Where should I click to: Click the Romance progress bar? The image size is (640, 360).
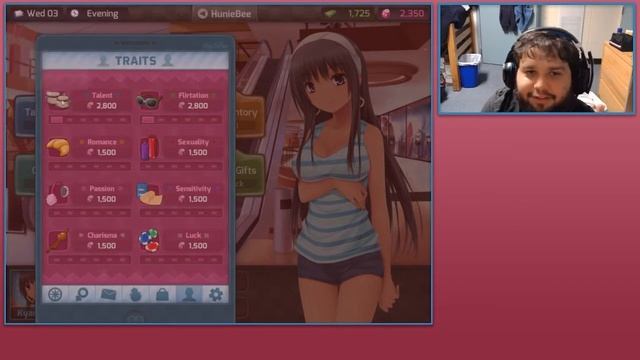coord(90,166)
